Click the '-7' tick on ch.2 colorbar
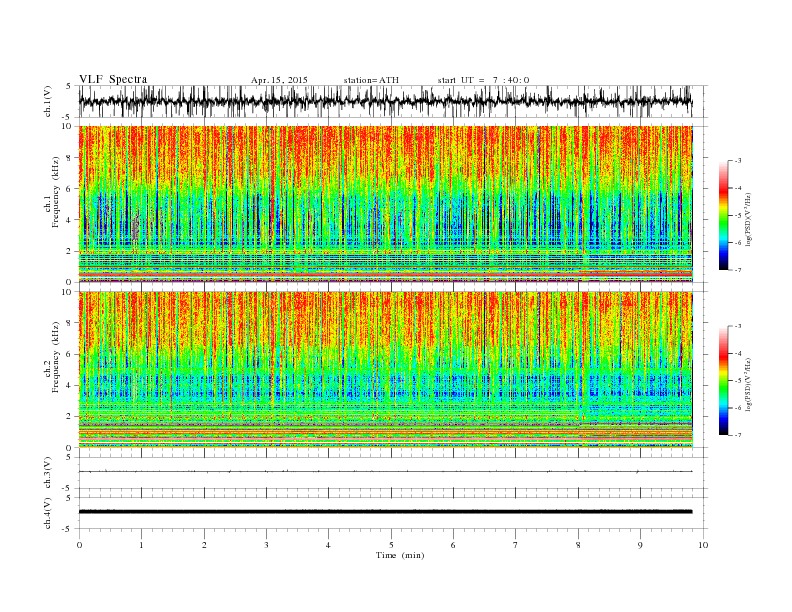Screen dimensions: 792x612 pos(737,435)
